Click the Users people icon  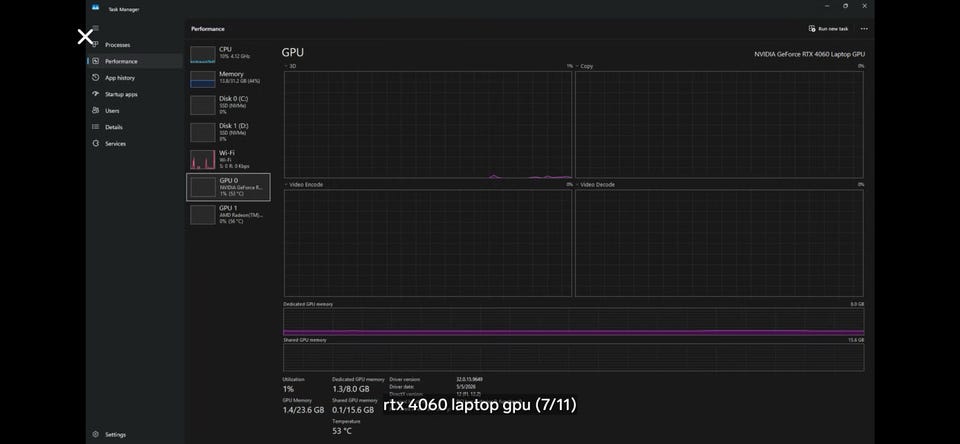click(x=96, y=111)
